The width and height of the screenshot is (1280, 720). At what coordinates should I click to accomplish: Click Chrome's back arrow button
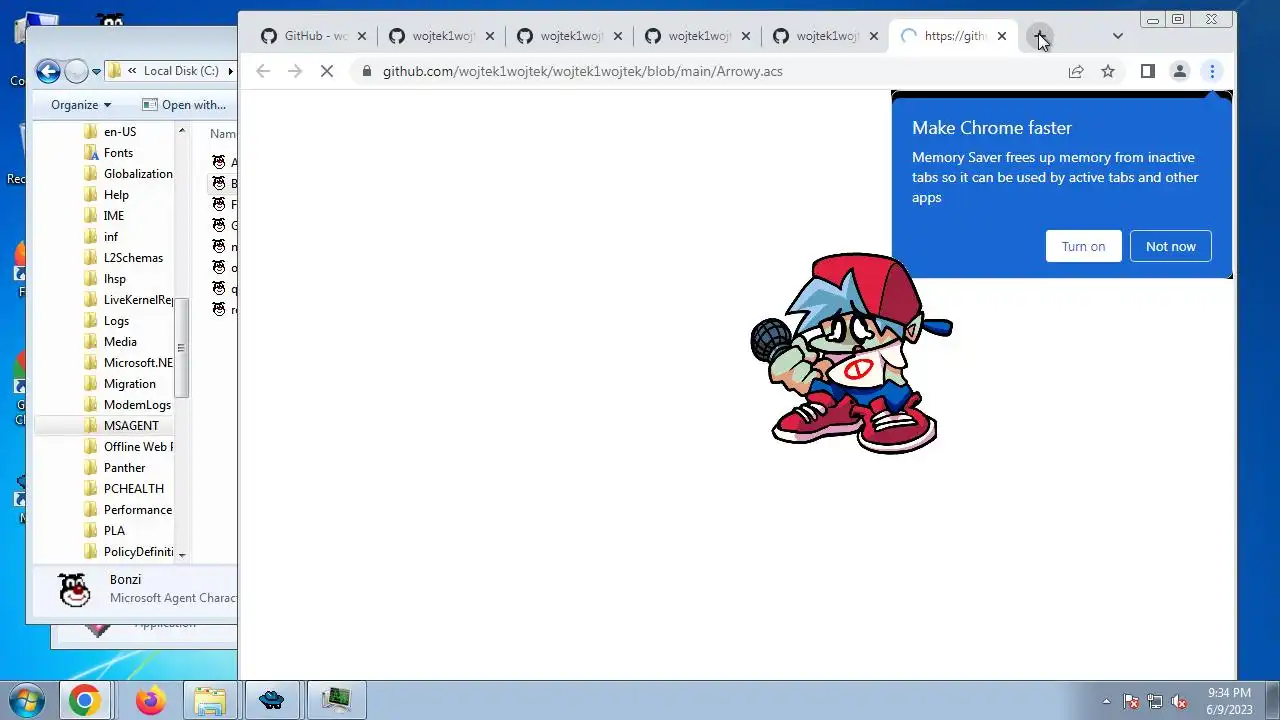[263, 71]
